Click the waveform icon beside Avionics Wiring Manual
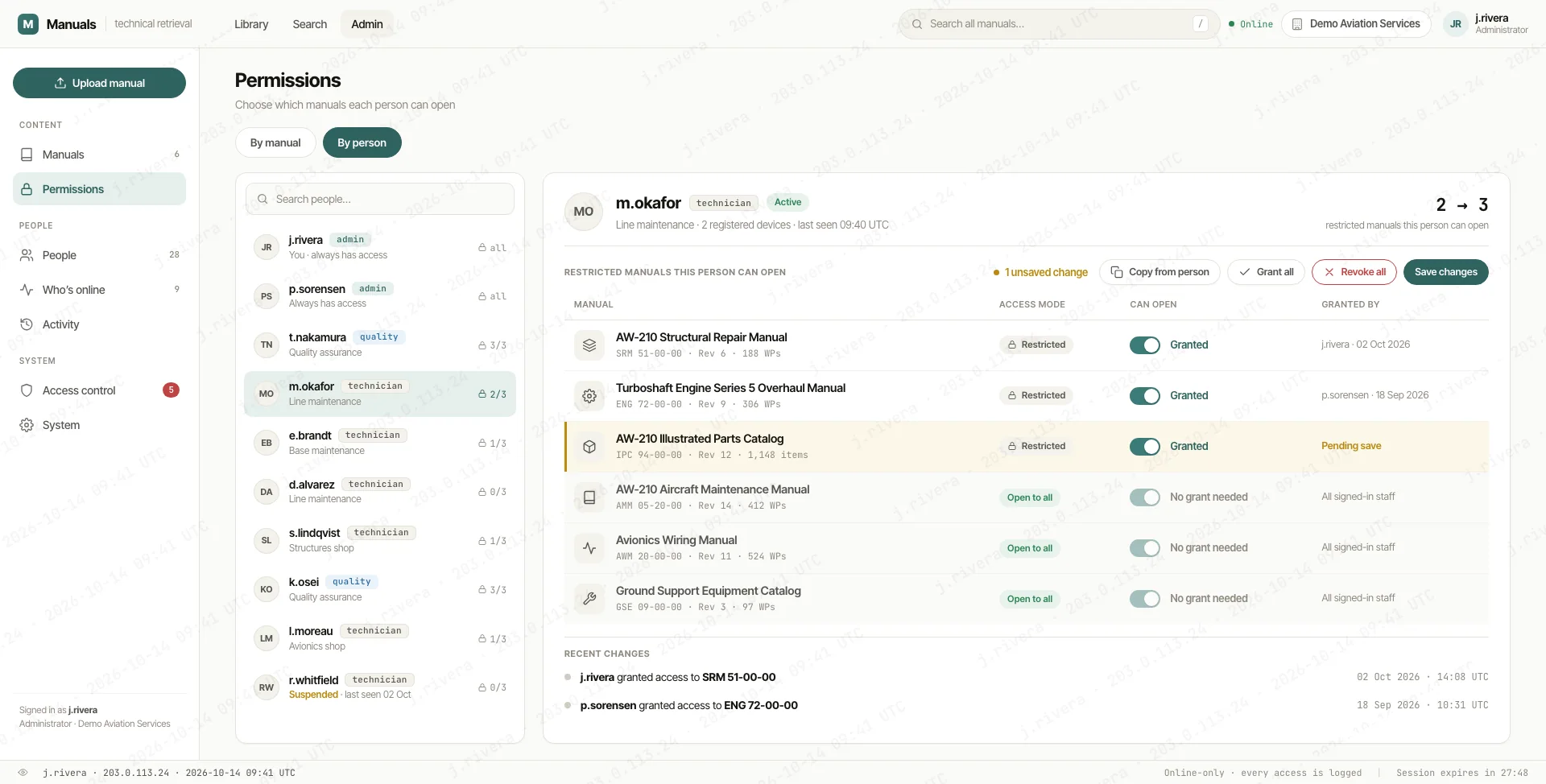The width and height of the screenshot is (1546, 784). [x=589, y=548]
